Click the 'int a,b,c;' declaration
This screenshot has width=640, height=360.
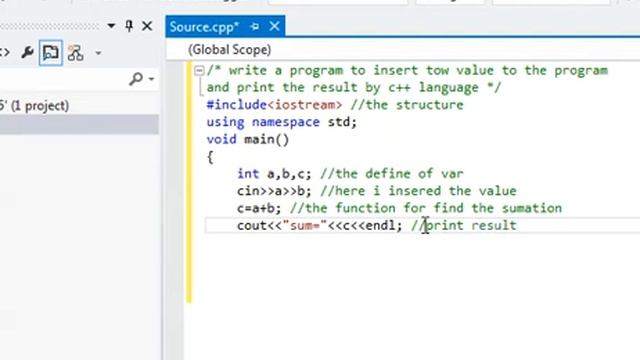tap(274, 174)
